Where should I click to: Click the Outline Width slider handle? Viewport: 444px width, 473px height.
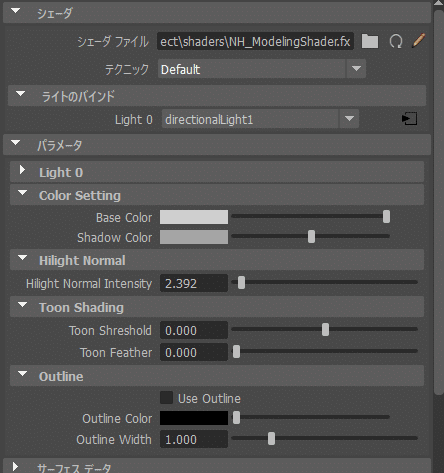[x=272, y=439]
